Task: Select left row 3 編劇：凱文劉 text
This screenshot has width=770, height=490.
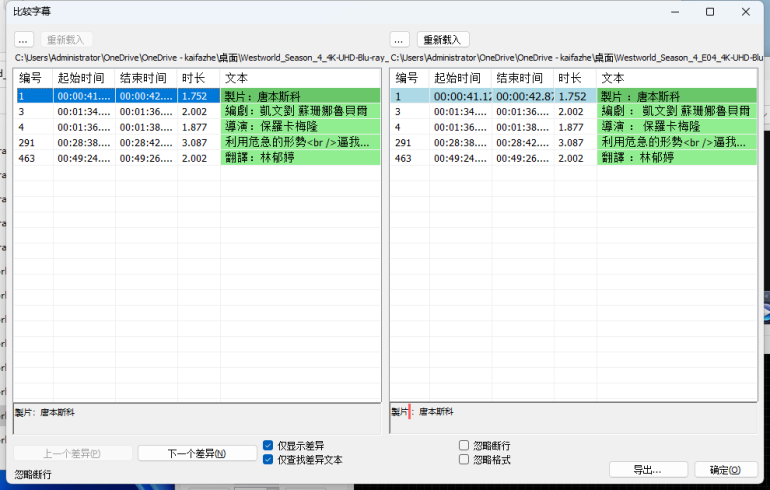Action: (301, 111)
